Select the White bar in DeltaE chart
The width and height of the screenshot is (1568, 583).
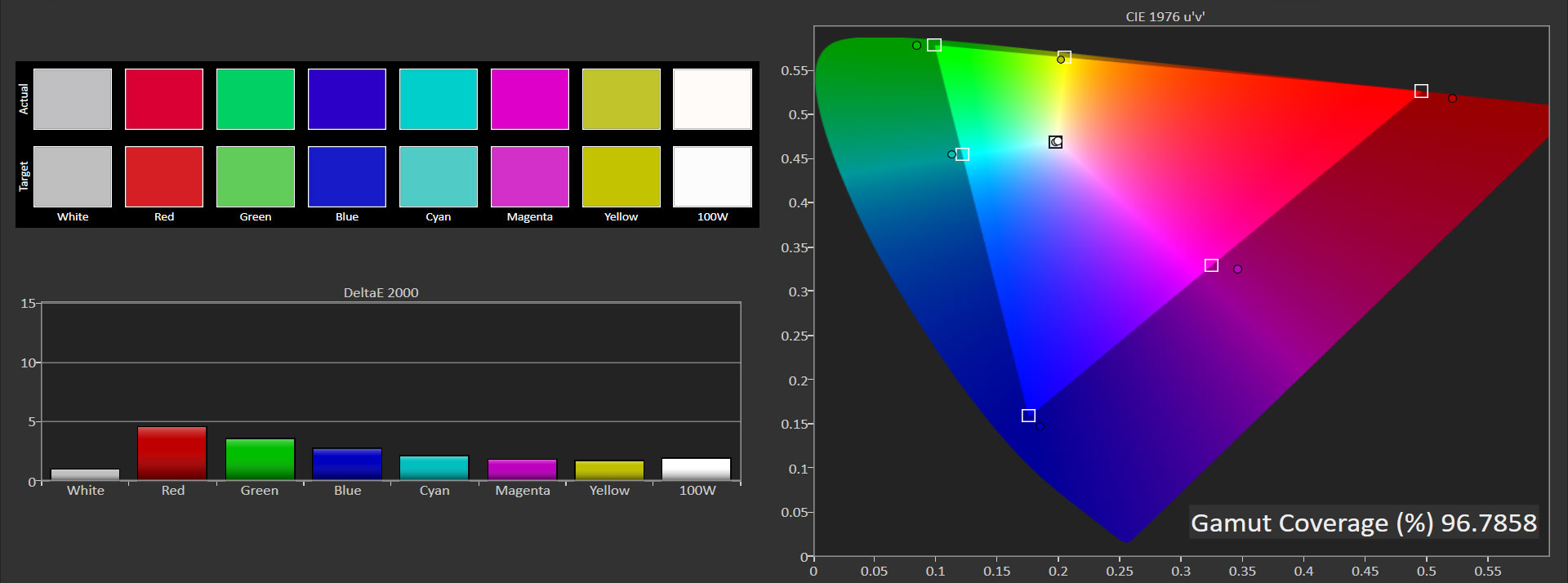(x=85, y=475)
